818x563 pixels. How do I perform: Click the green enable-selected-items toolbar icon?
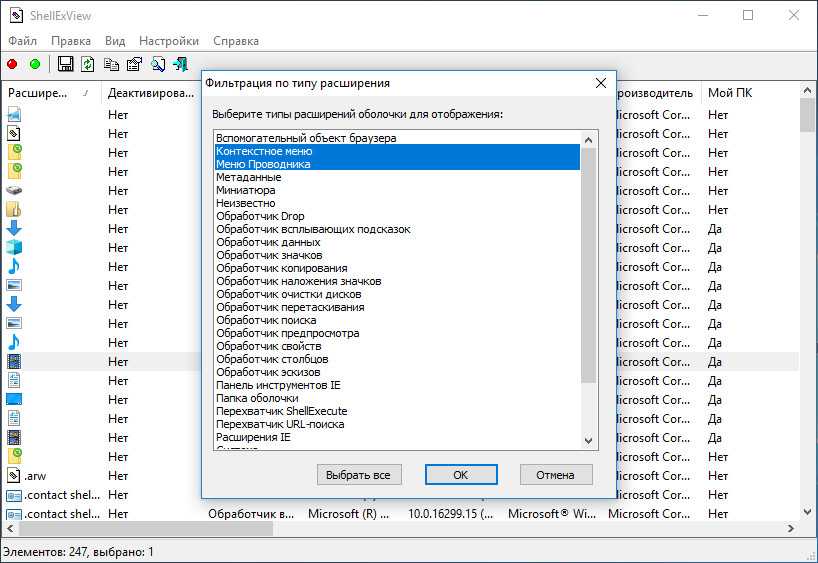(x=35, y=64)
